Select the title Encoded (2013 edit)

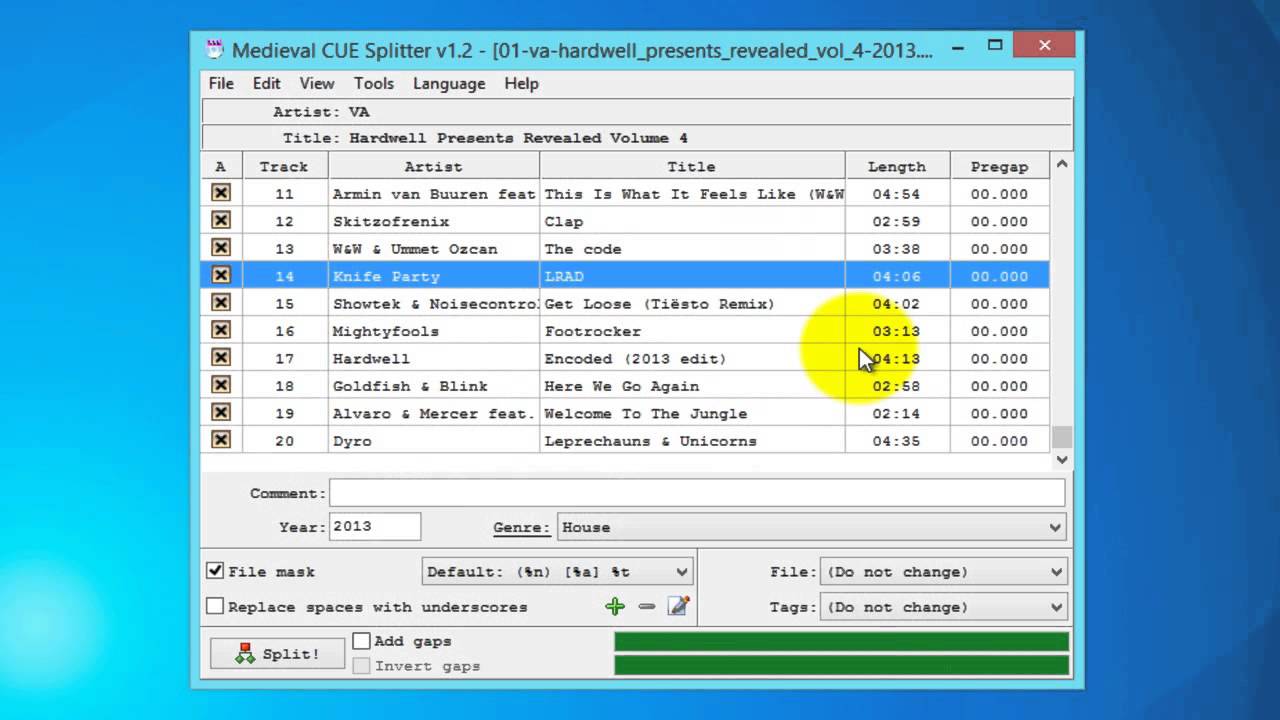635,358
